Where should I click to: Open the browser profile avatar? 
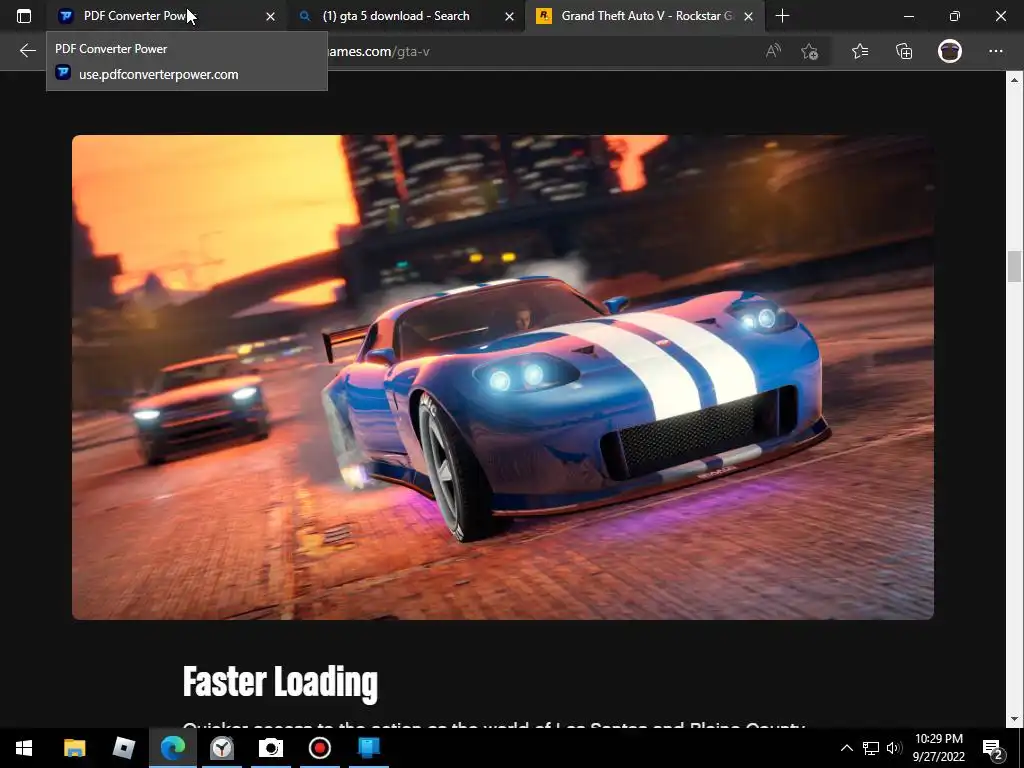click(950, 51)
